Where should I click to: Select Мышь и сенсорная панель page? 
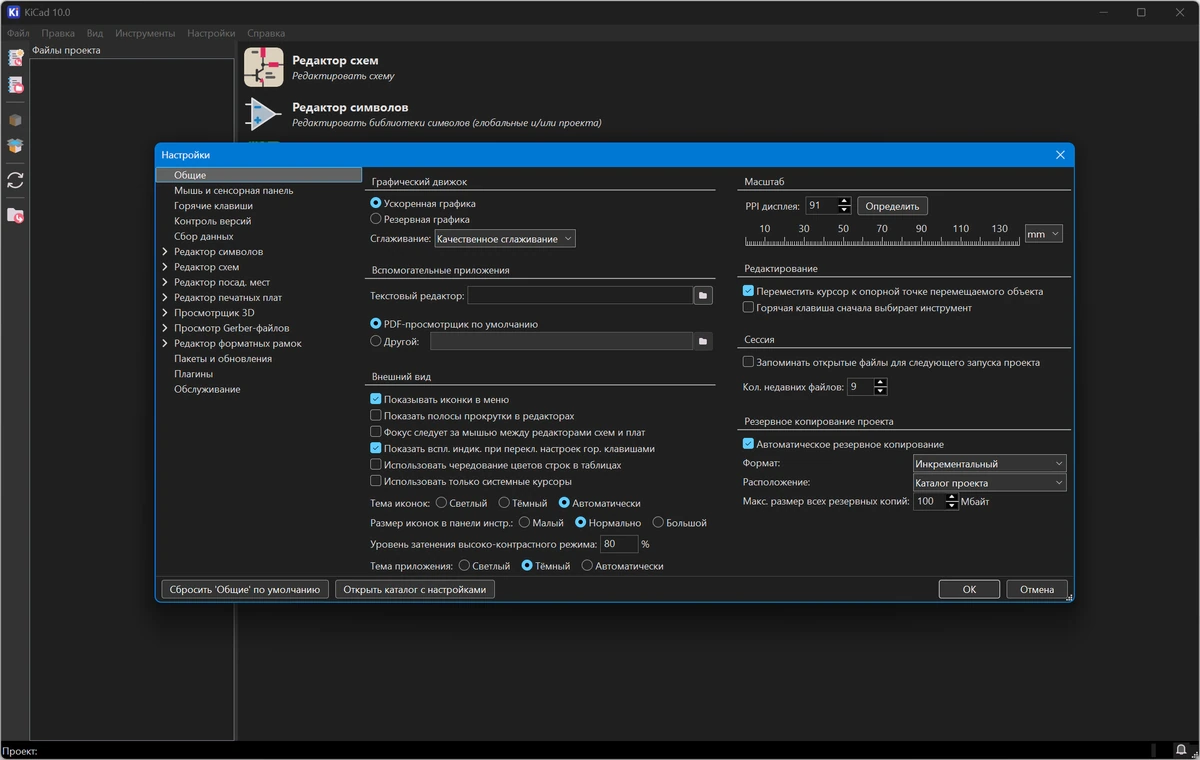tap(234, 190)
